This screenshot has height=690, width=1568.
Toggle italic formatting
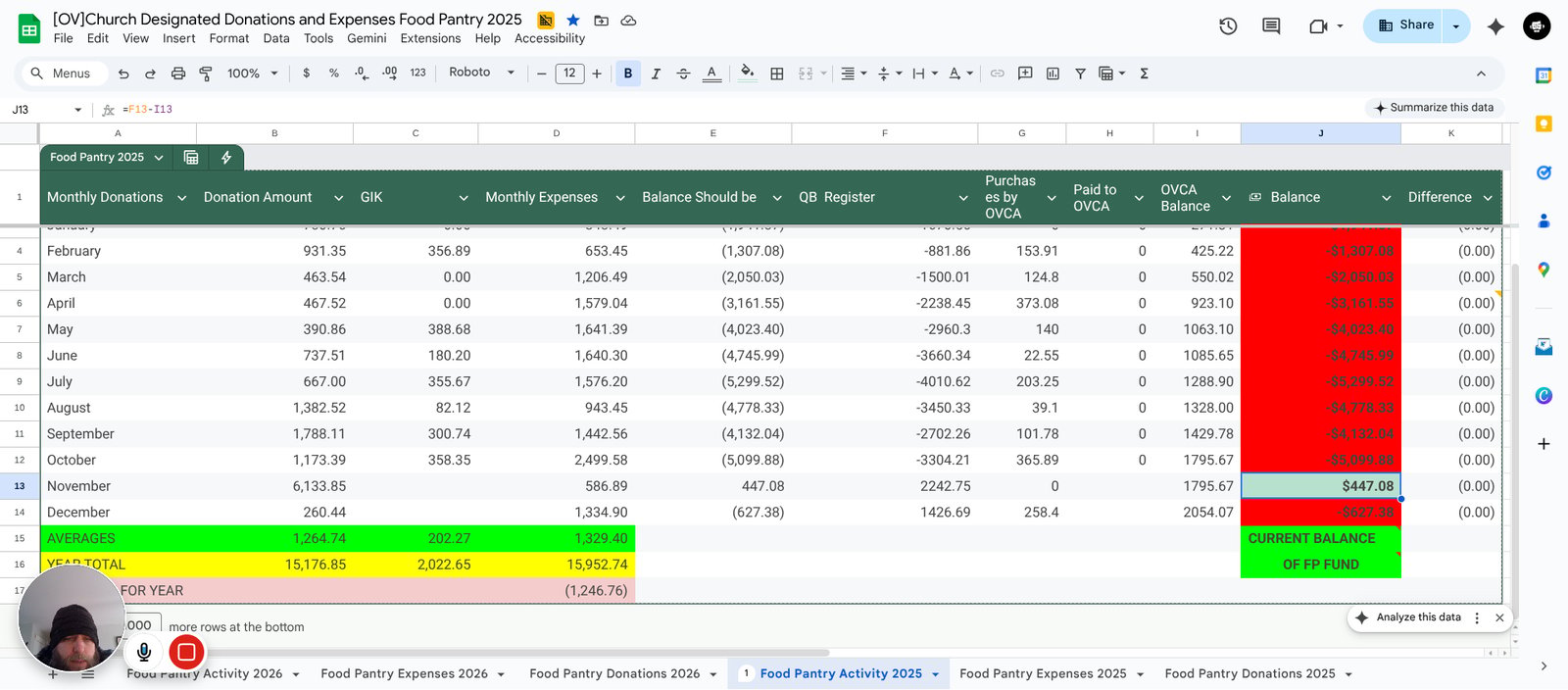(656, 74)
